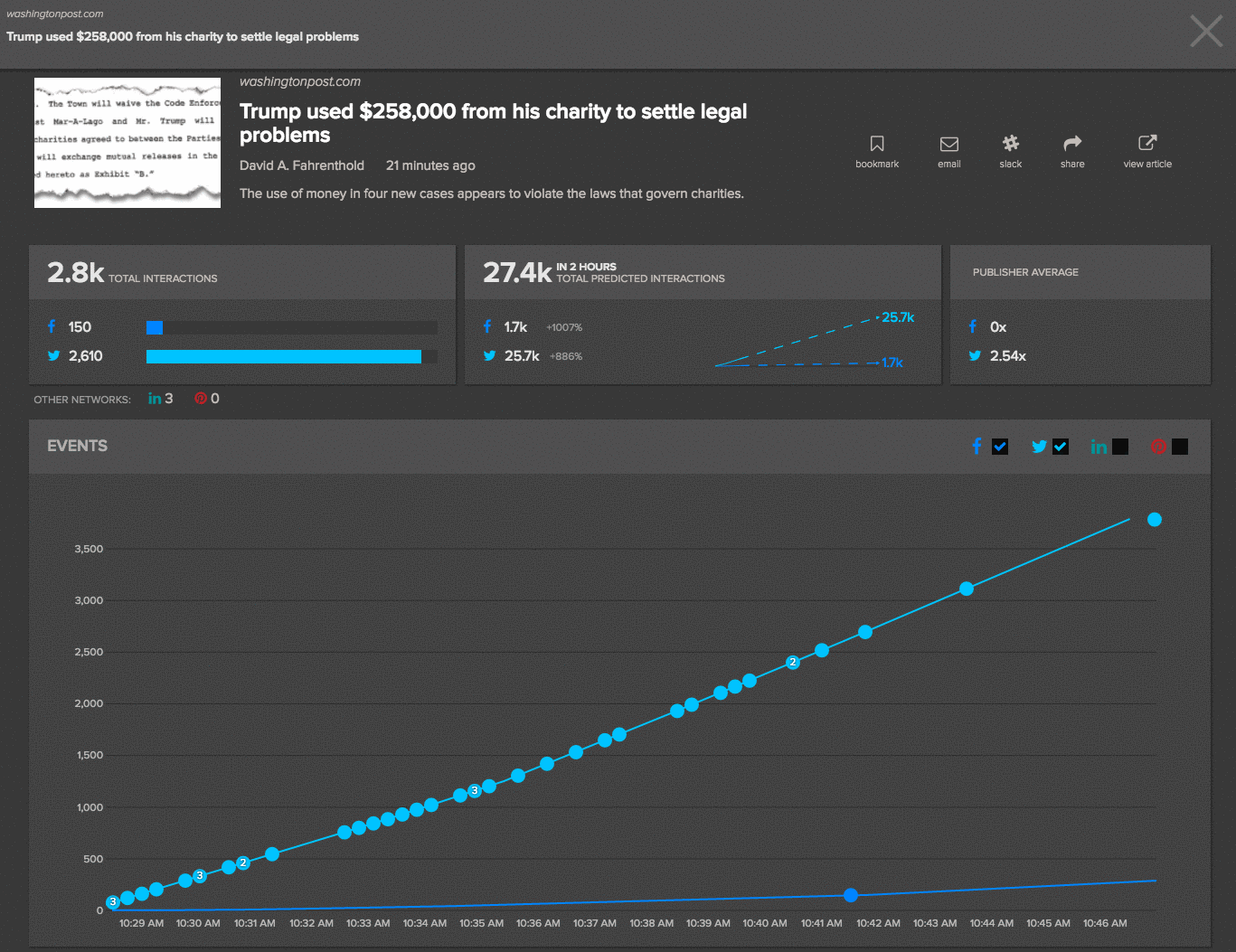Click the article summary about violating charity laws
The image size is (1236, 952).
click(492, 193)
